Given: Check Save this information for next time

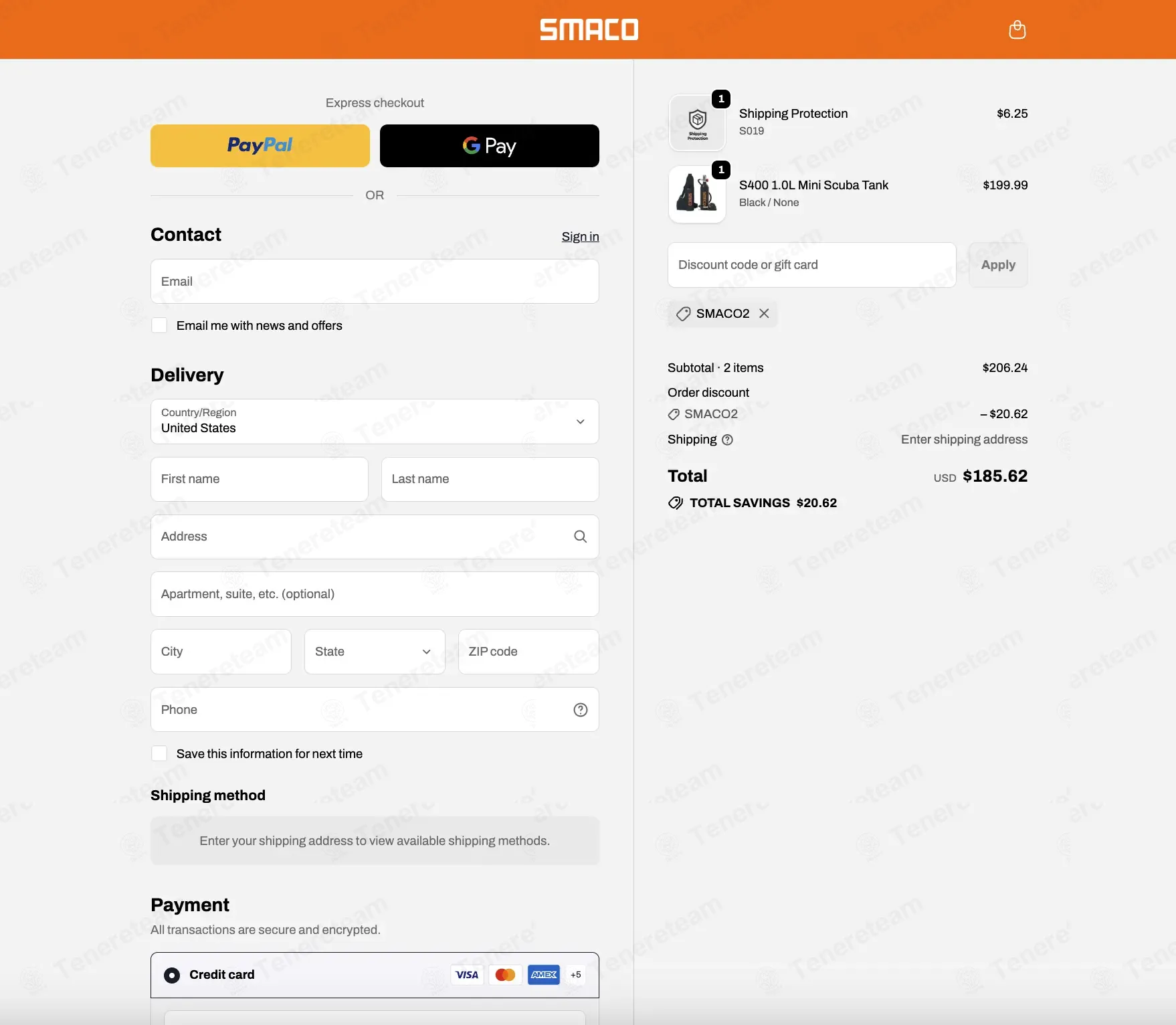Looking at the screenshot, I should (159, 753).
